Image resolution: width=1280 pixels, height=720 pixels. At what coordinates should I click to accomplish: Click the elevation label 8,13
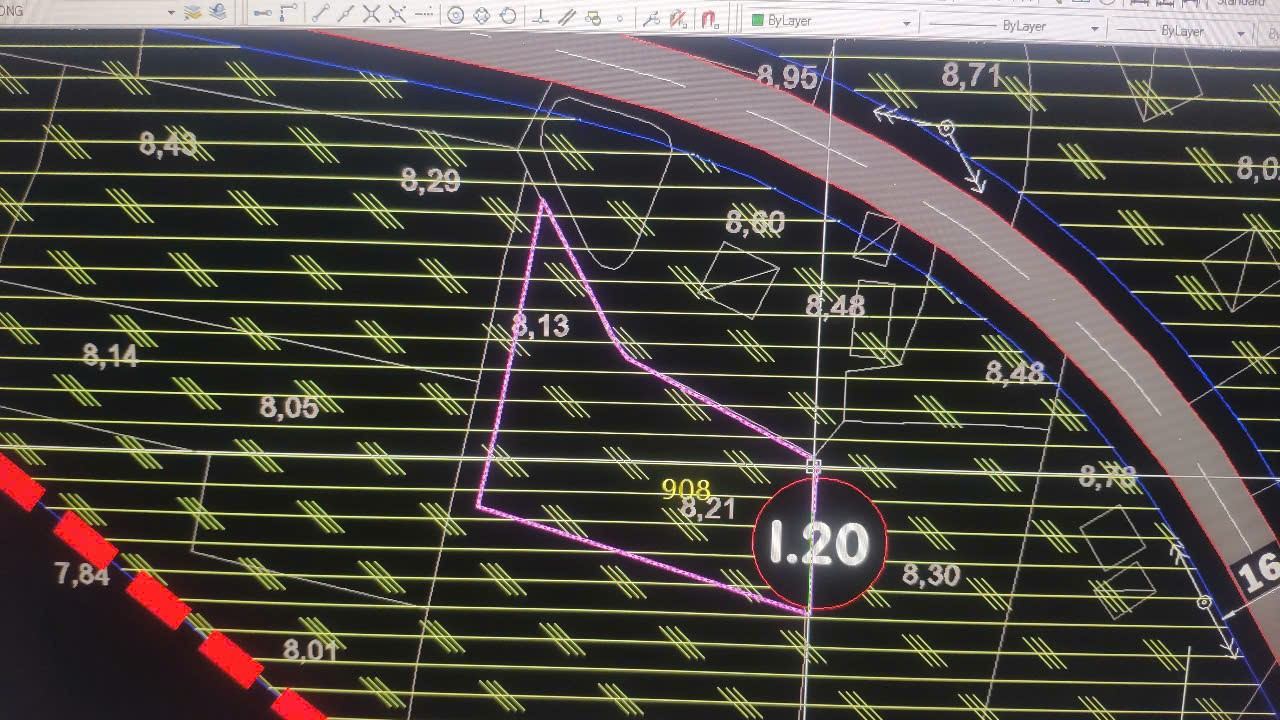(540, 325)
